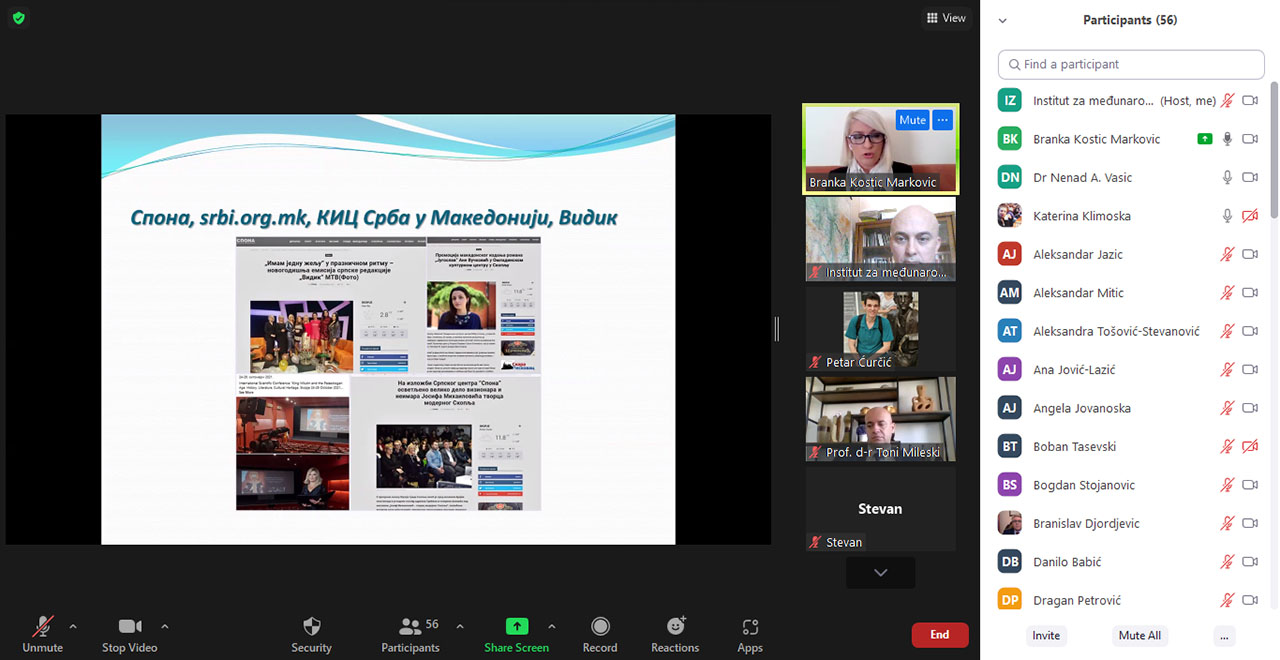Click the divider handle beside video strip
Screen dimensions: 1280x660
coord(777,329)
